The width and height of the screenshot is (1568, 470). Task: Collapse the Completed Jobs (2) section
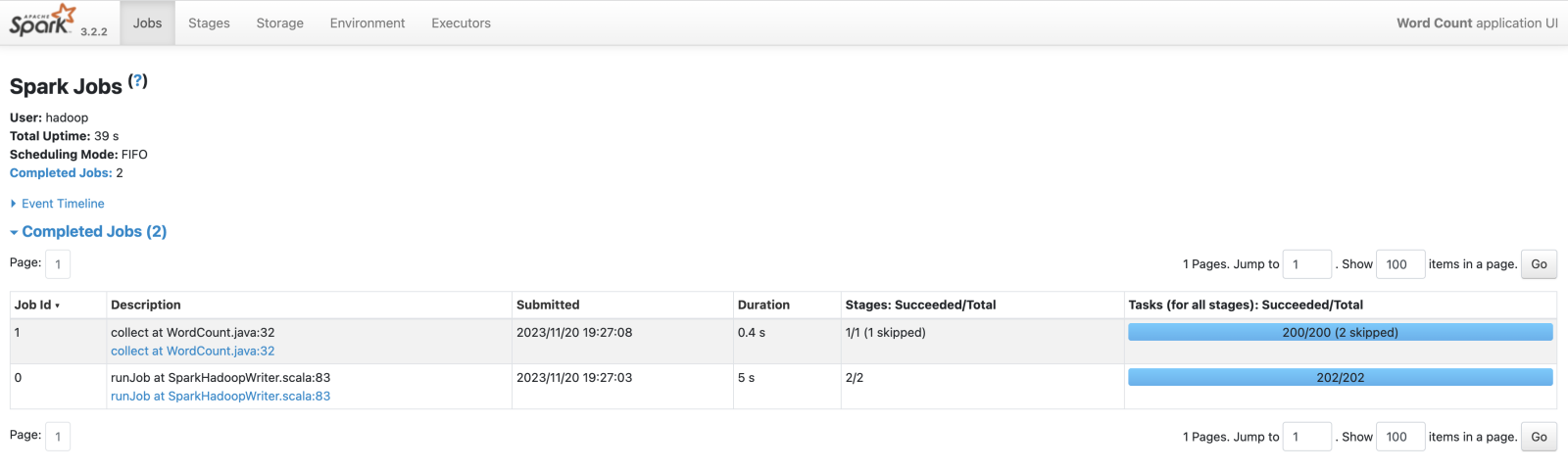94,232
